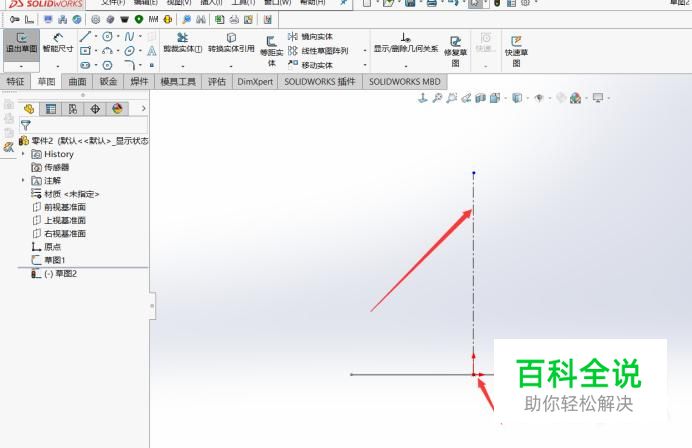Select the Spline sketch tool
The image size is (692, 448).
(x=129, y=37)
